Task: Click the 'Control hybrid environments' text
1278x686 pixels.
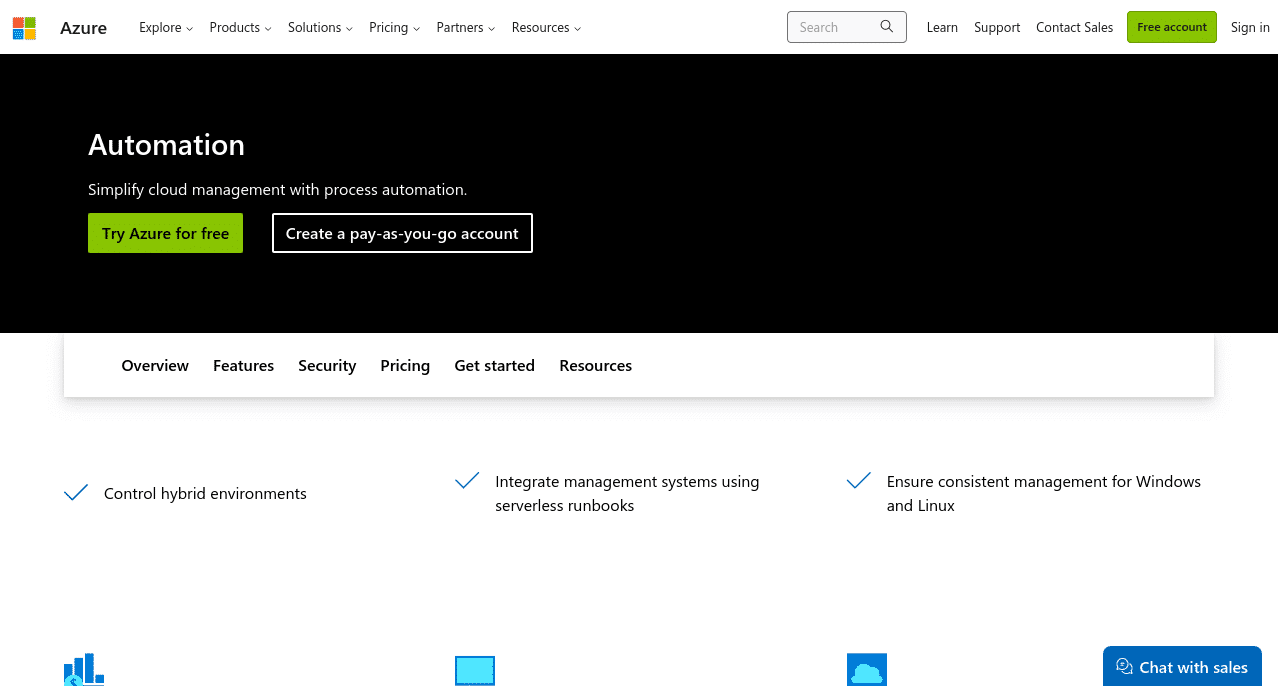Action: pos(205,494)
